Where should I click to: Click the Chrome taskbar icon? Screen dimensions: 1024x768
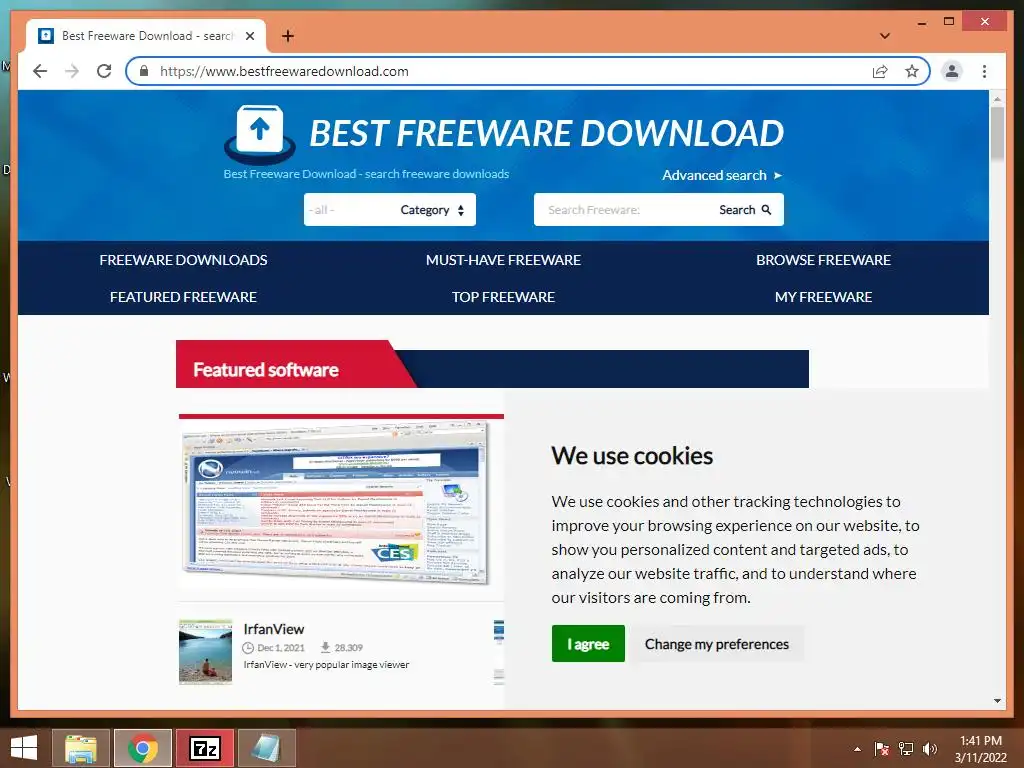(x=143, y=748)
